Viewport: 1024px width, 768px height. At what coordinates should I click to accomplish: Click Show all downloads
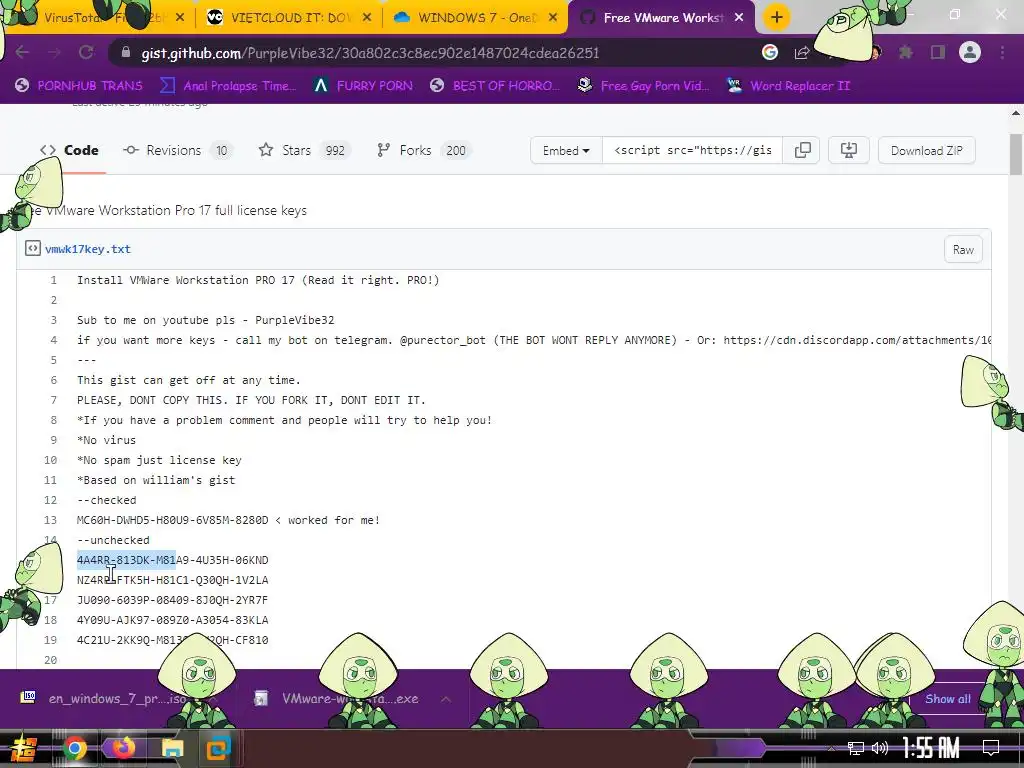click(x=948, y=699)
